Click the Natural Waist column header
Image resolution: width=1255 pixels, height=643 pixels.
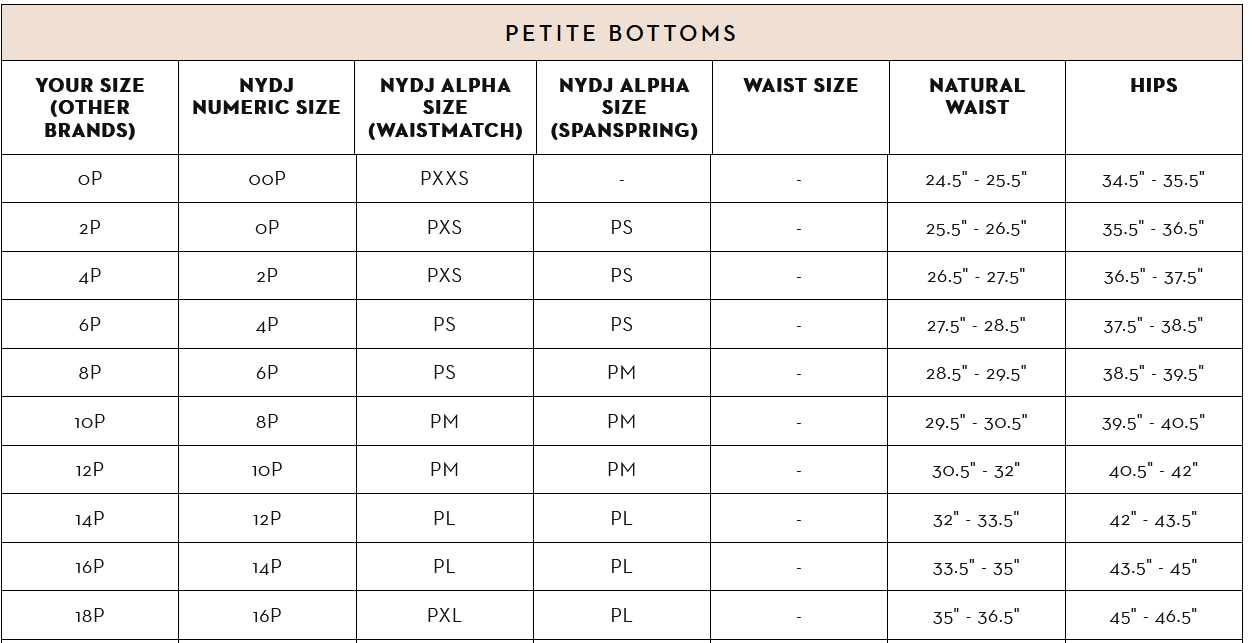[976, 96]
